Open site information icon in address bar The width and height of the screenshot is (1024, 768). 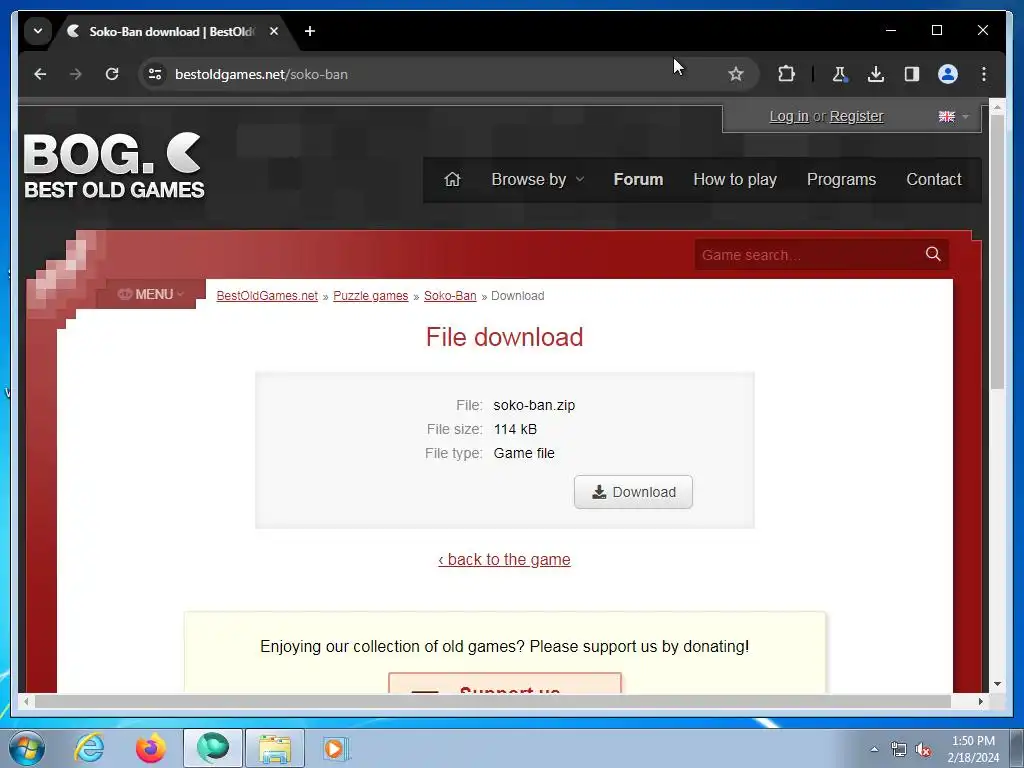click(155, 74)
